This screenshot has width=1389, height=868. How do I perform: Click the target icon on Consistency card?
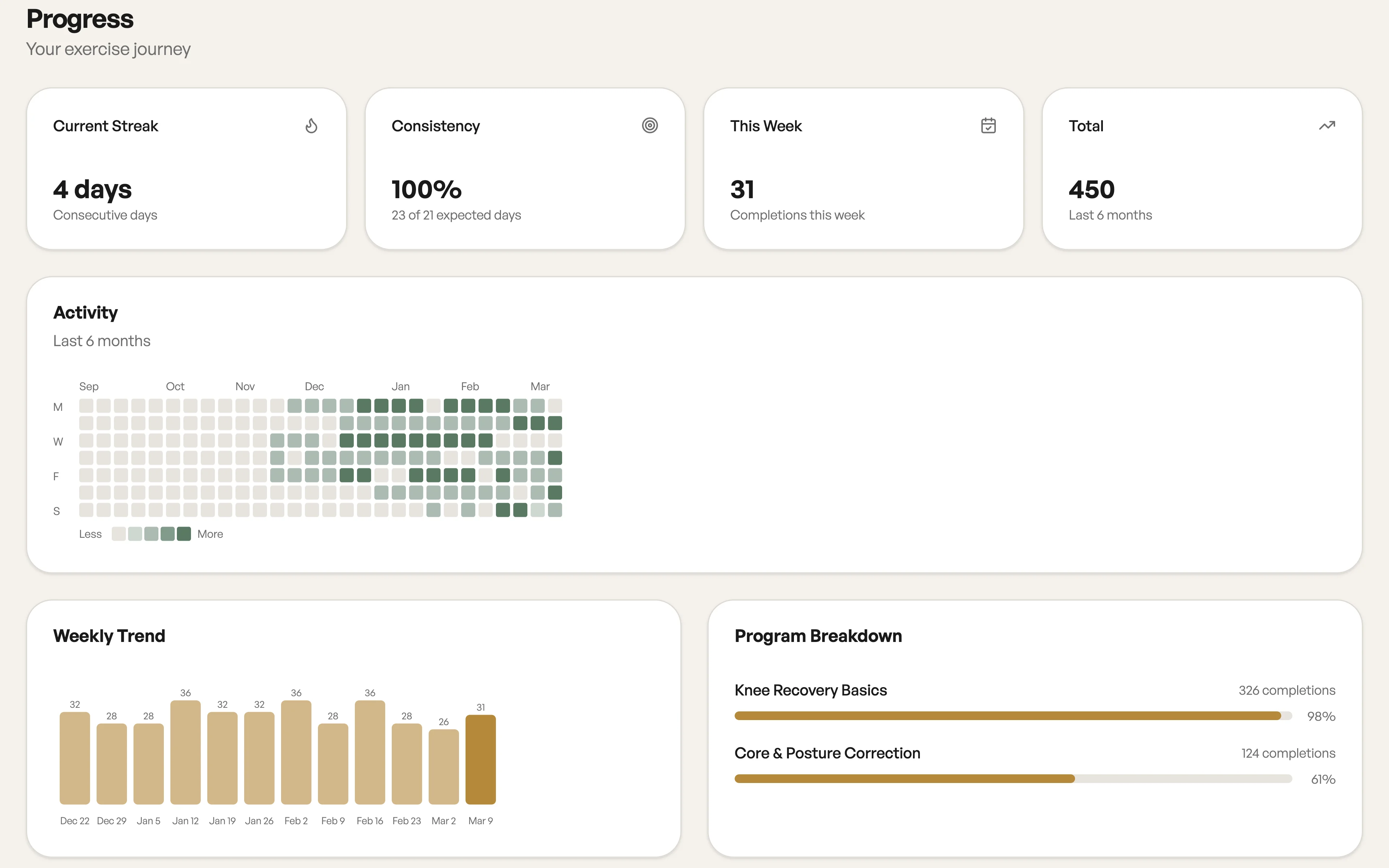click(x=649, y=126)
